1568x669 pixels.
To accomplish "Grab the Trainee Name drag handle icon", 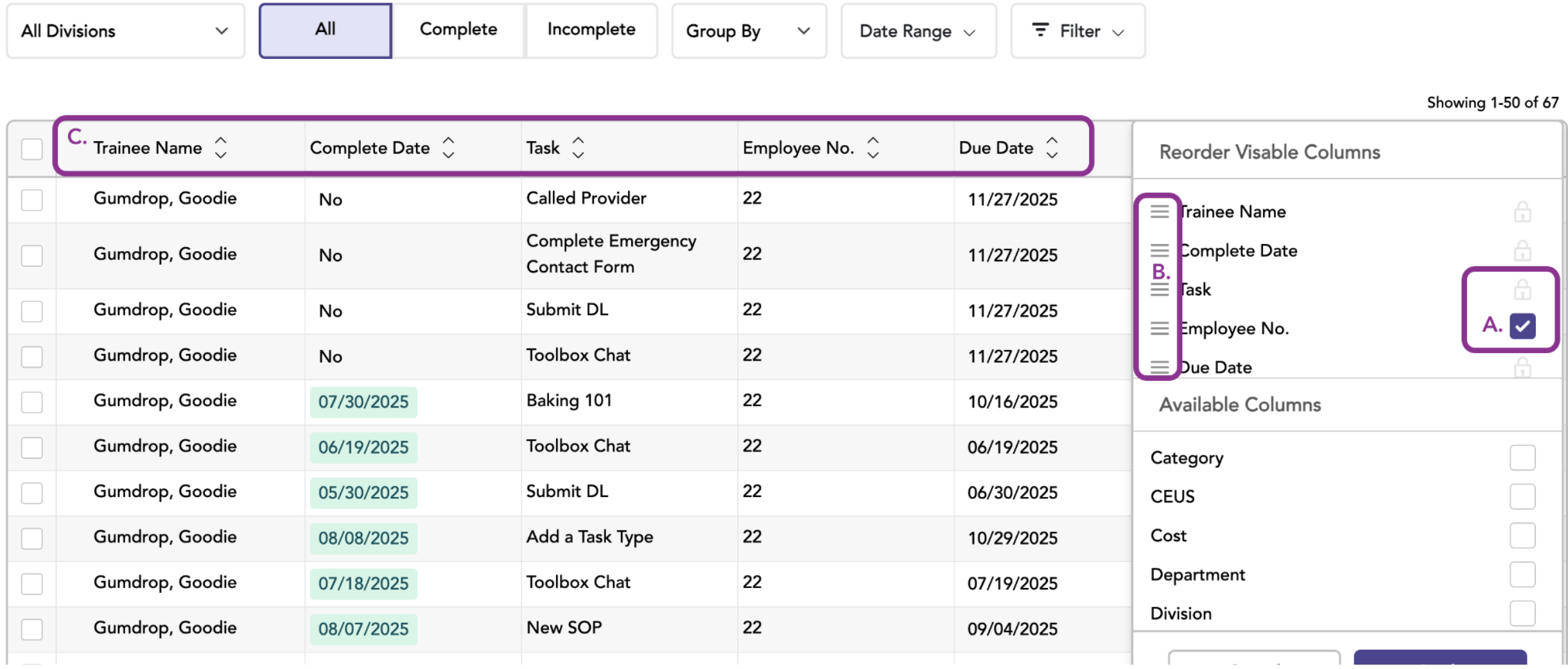I will (1160, 211).
